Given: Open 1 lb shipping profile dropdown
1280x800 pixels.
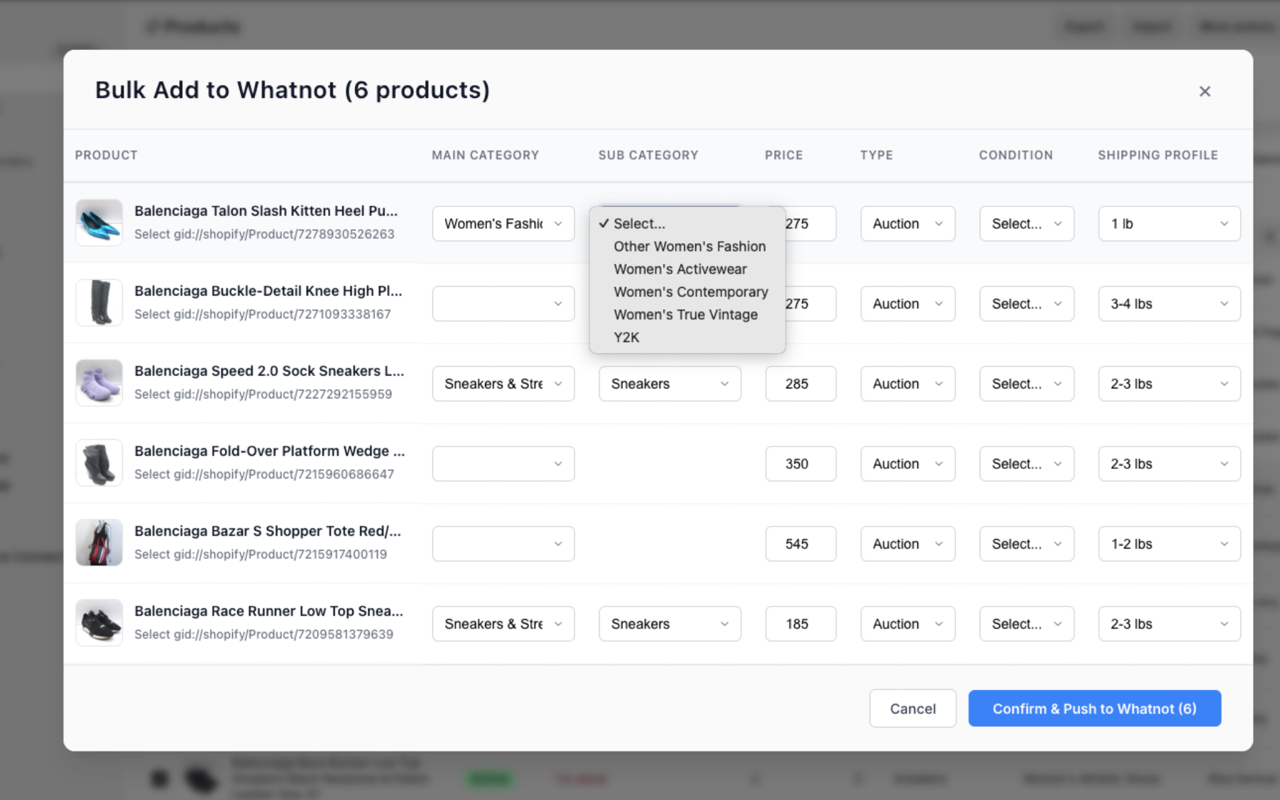Looking at the screenshot, I should (1170, 224).
